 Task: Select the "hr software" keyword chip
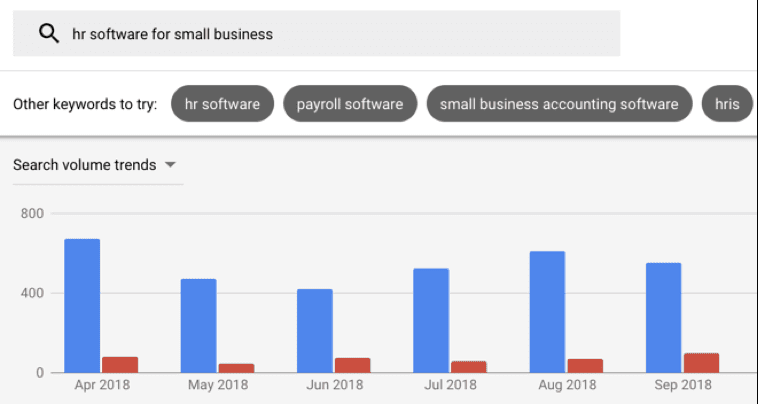coord(222,104)
